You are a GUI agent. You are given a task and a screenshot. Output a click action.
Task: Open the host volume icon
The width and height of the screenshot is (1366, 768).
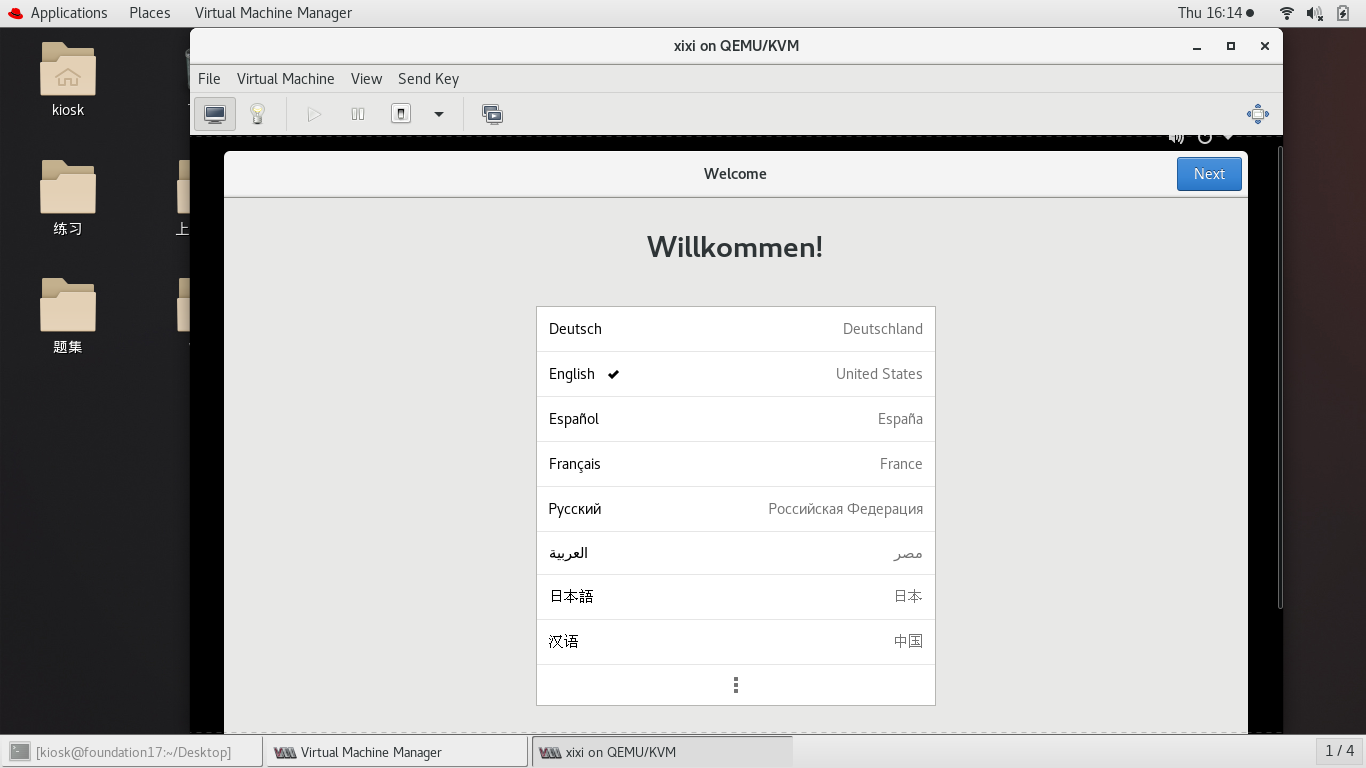[1315, 13]
